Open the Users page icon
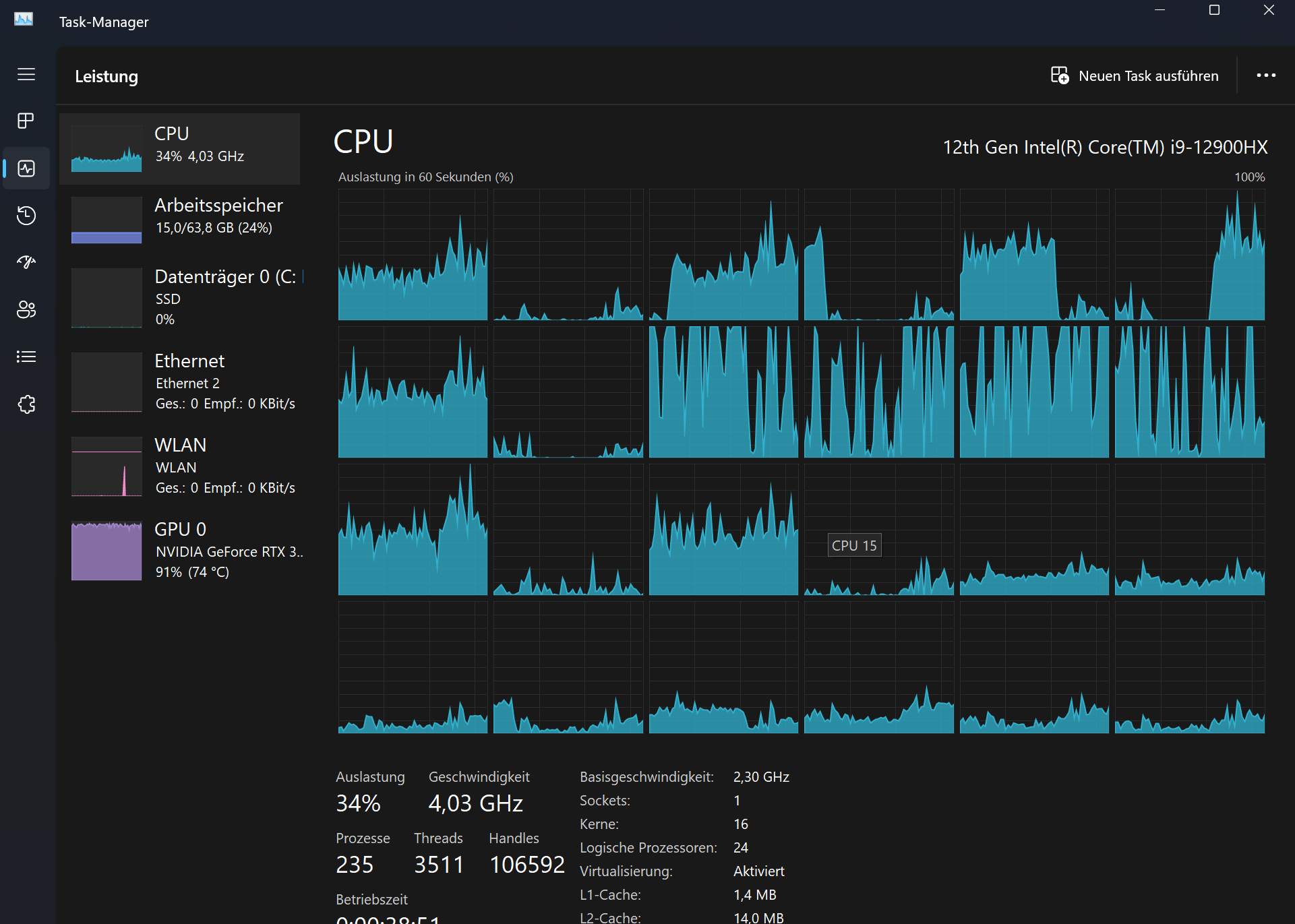 pos(26,309)
